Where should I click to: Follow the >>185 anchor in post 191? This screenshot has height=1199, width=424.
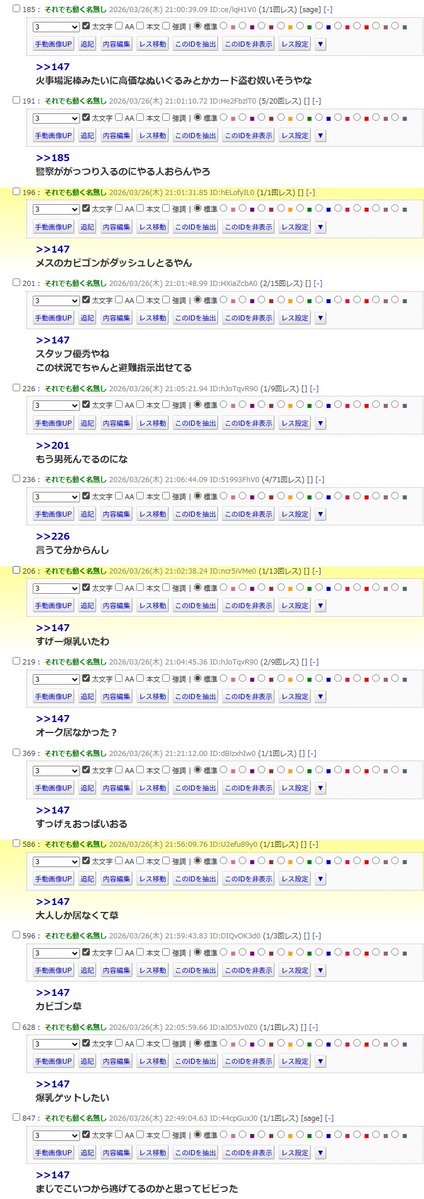[x=53, y=158]
